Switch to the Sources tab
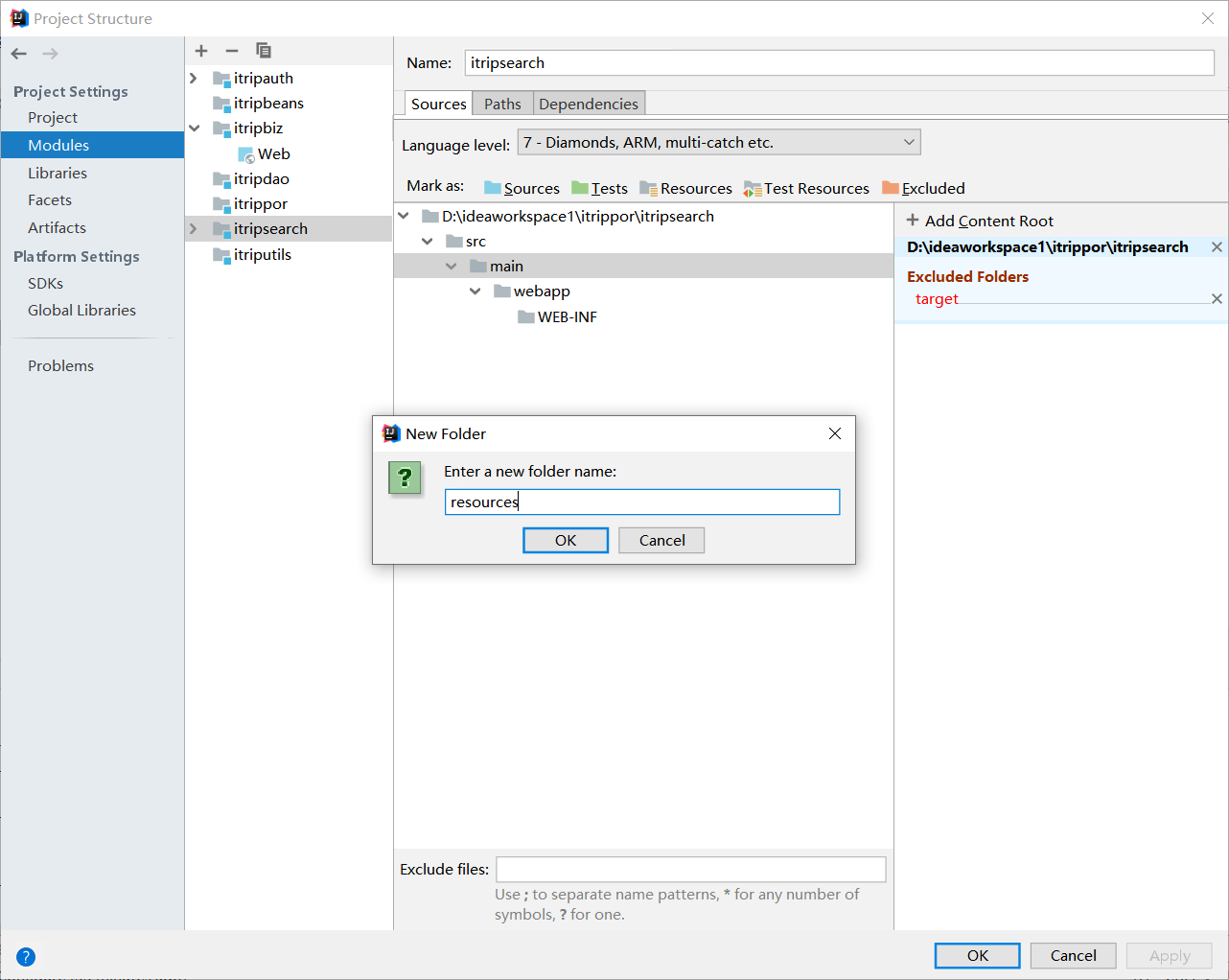1229x980 pixels. 439,104
